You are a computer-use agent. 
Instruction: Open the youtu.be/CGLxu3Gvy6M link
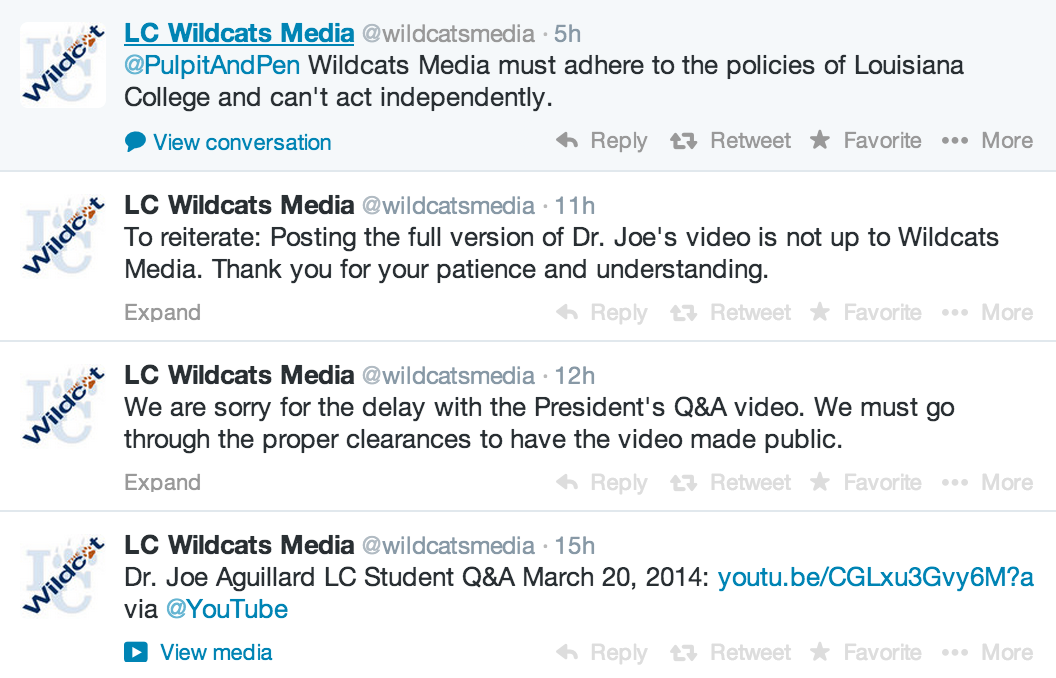[875, 577]
